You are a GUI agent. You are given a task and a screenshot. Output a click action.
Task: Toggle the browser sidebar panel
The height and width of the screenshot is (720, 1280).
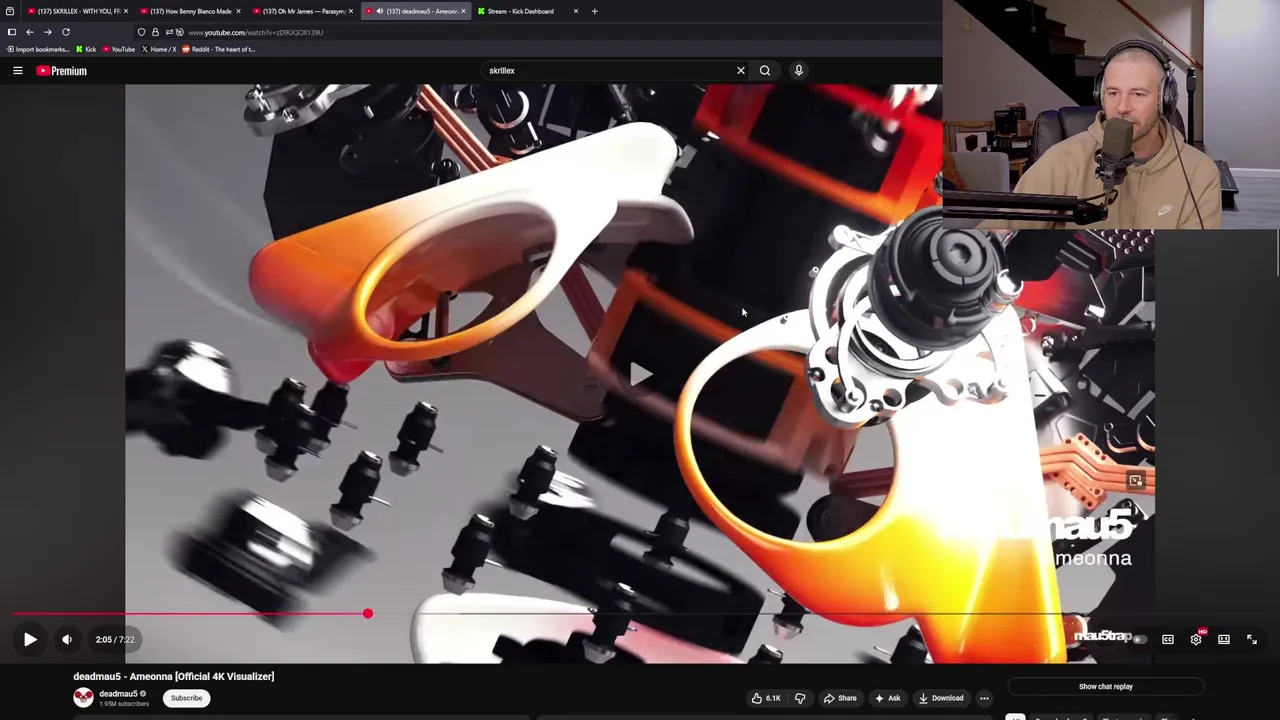pyautogui.click(x=11, y=32)
